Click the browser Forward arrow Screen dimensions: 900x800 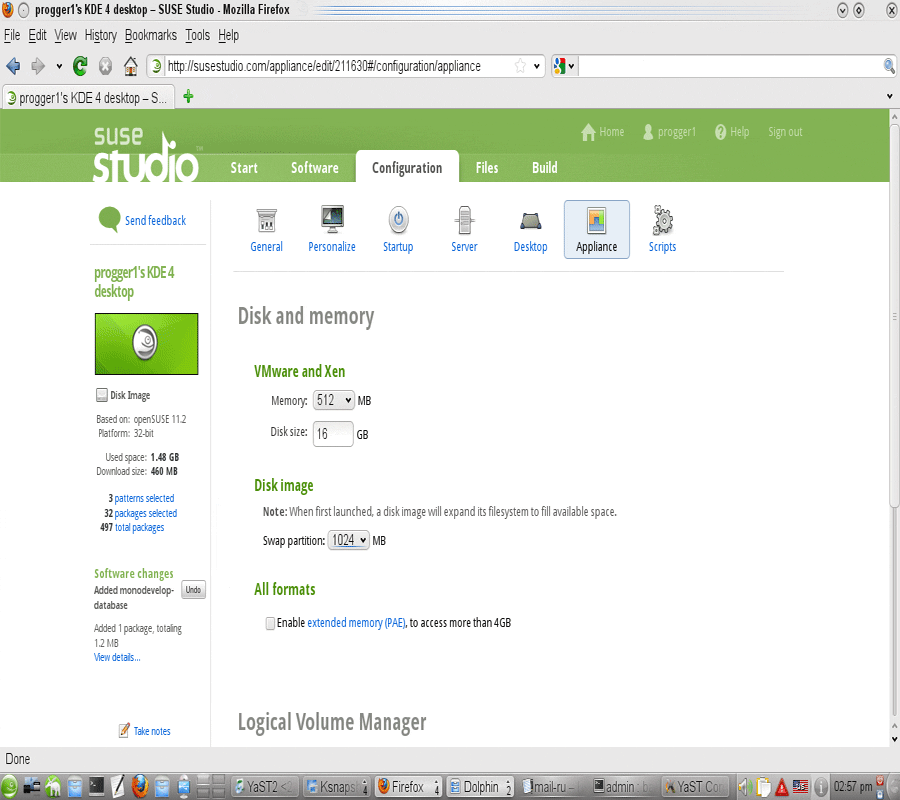coord(38,66)
